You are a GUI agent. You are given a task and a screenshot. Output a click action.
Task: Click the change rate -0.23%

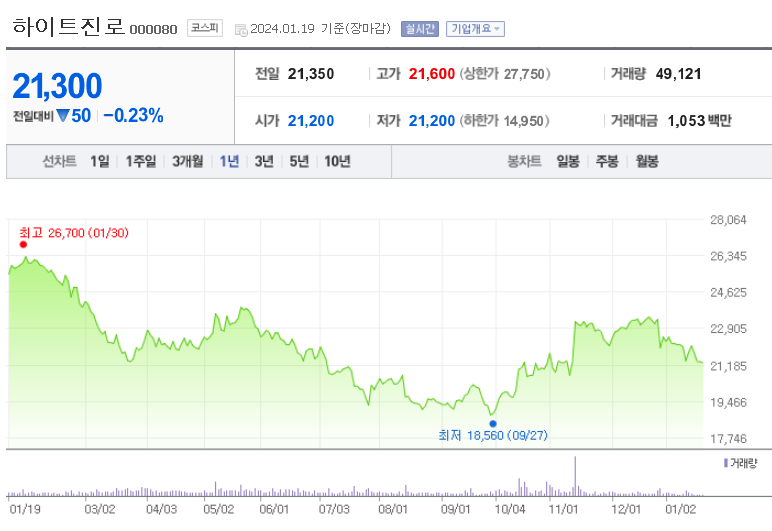coord(133,116)
